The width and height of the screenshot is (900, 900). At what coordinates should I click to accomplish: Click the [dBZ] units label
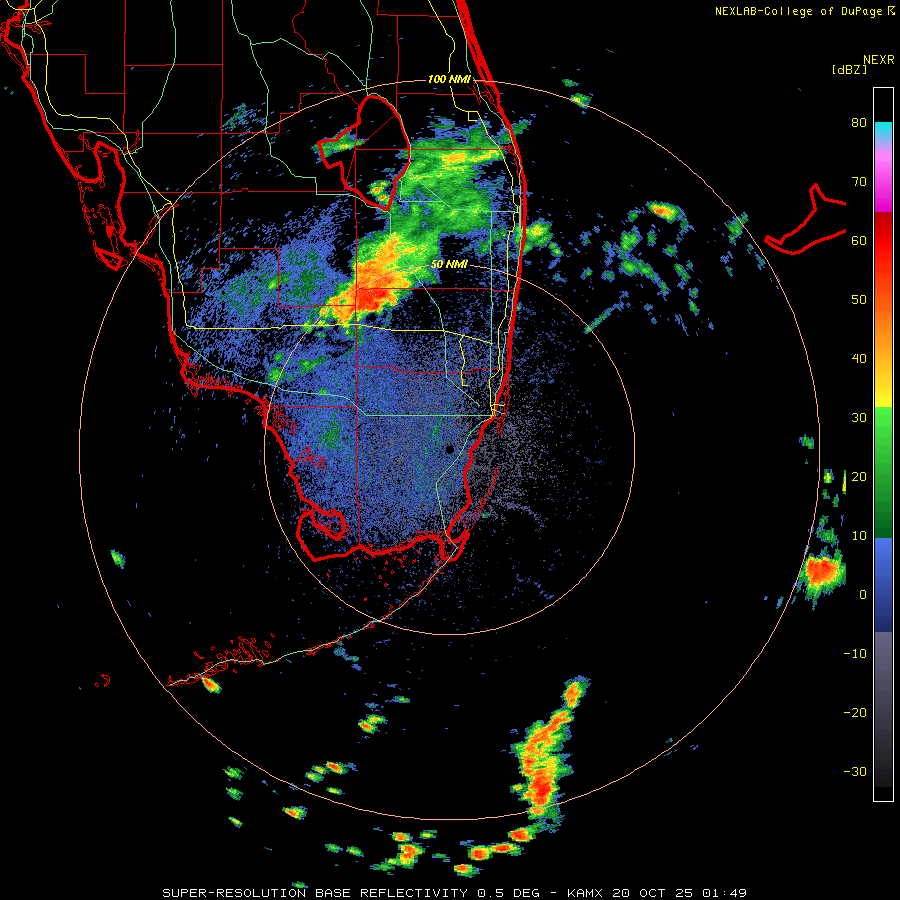click(849, 69)
